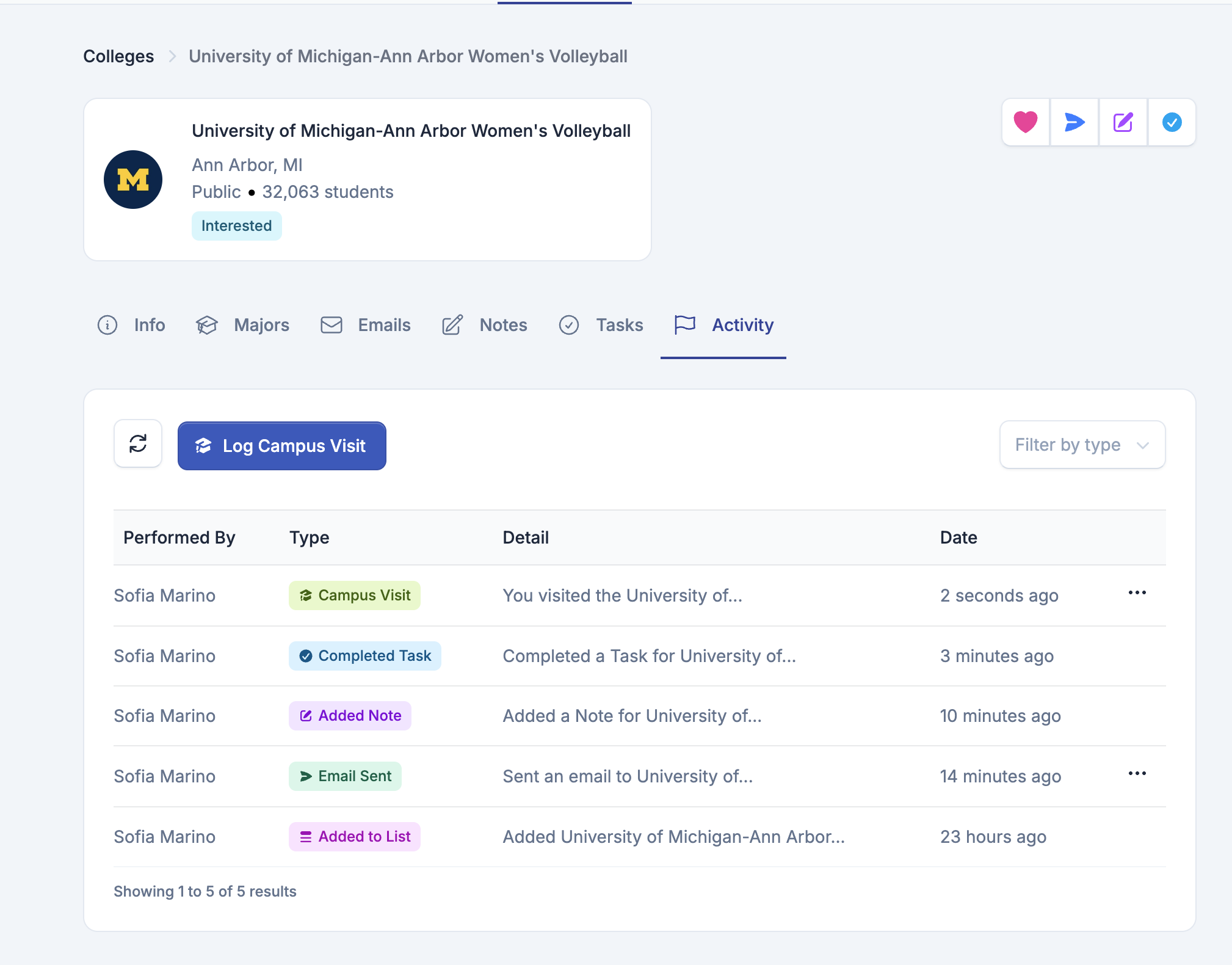Click 'Added a Note for University of...' detail
This screenshot has height=965, width=1232.
pos(632,716)
